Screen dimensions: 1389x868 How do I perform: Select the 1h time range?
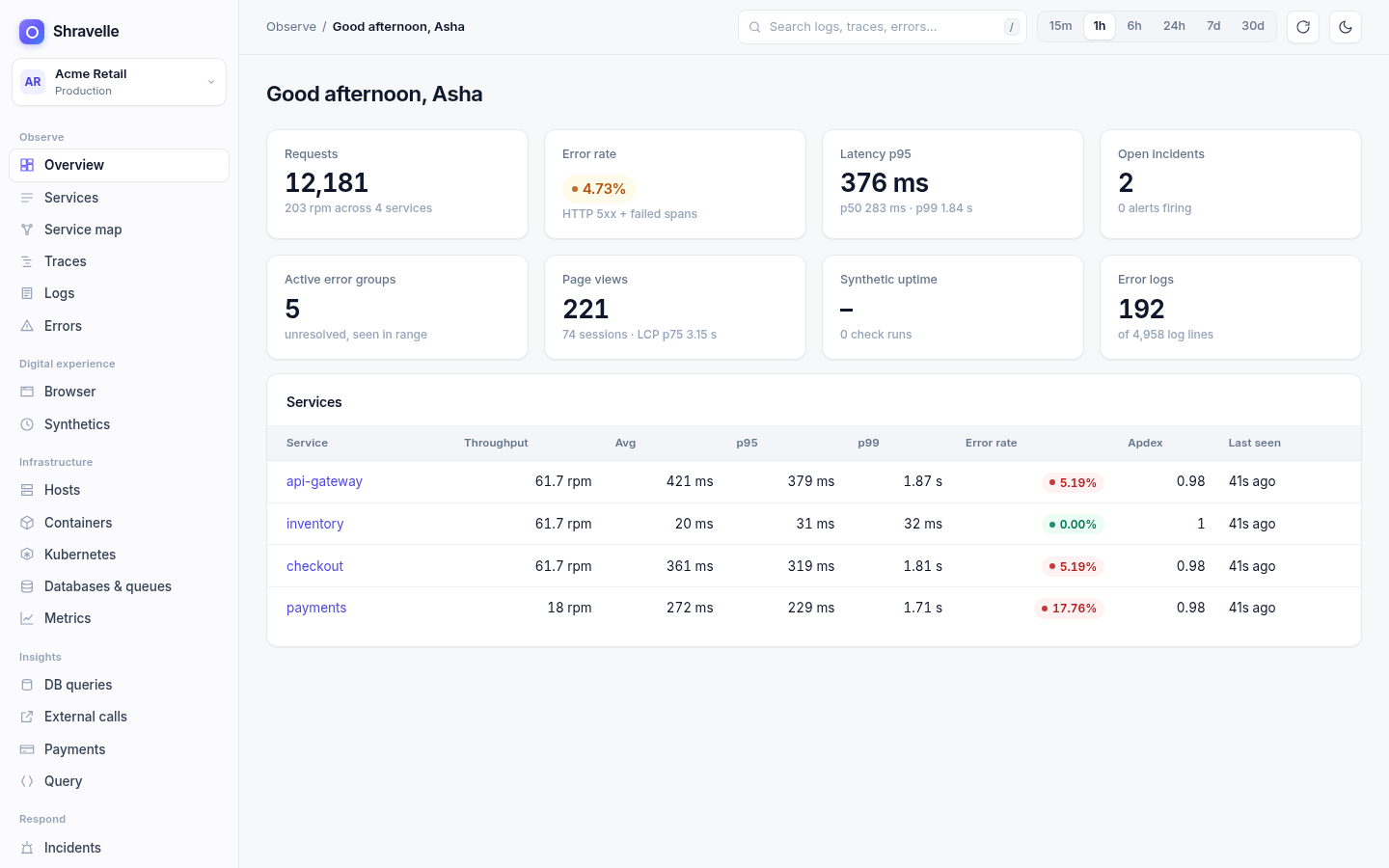[1100, 26]
